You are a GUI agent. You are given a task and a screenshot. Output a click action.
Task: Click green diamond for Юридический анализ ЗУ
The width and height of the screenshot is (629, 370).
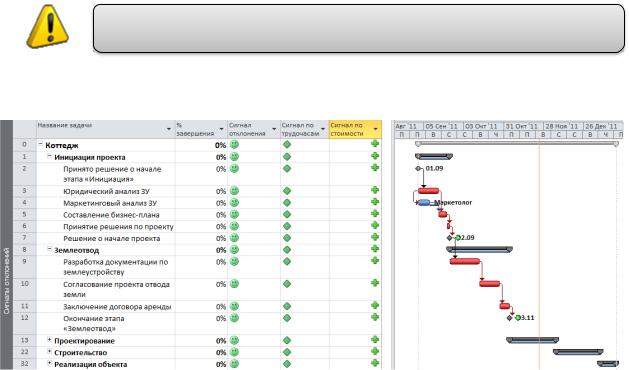pyautogui.click(x=287, y=191)
